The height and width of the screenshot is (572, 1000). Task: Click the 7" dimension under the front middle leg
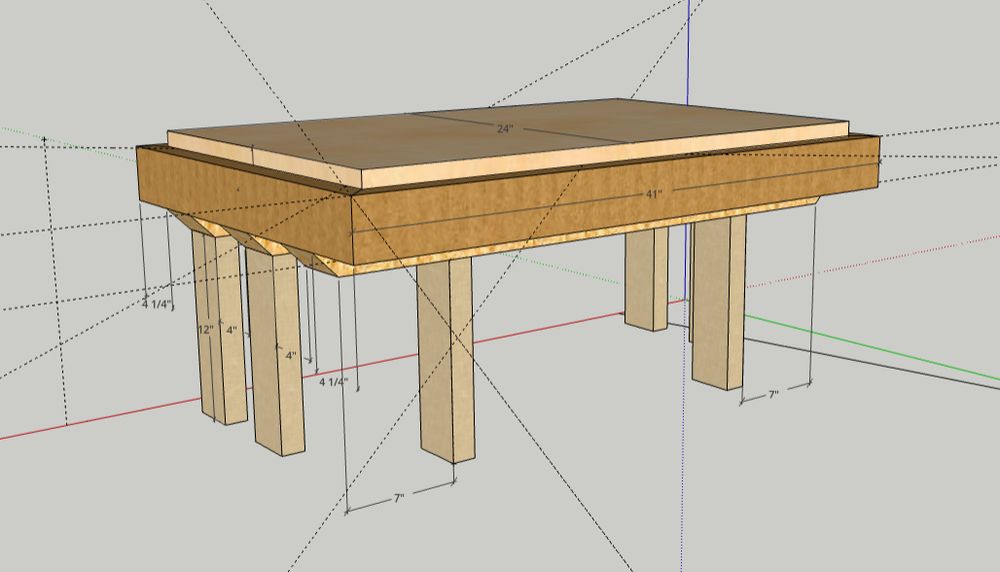coord(399,497)
